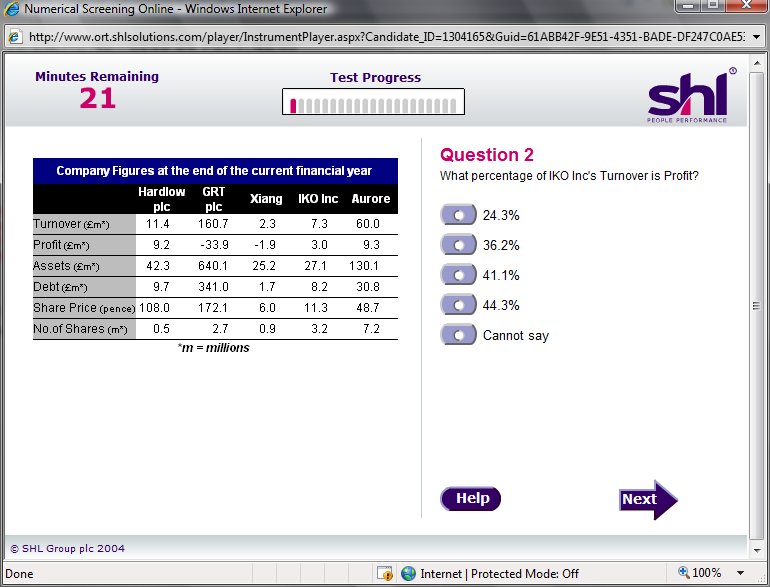Image resolution: width=770 pixels, height=587 pixels.
Task: Pick the 44.3% answer option
Action: point(459,305)
